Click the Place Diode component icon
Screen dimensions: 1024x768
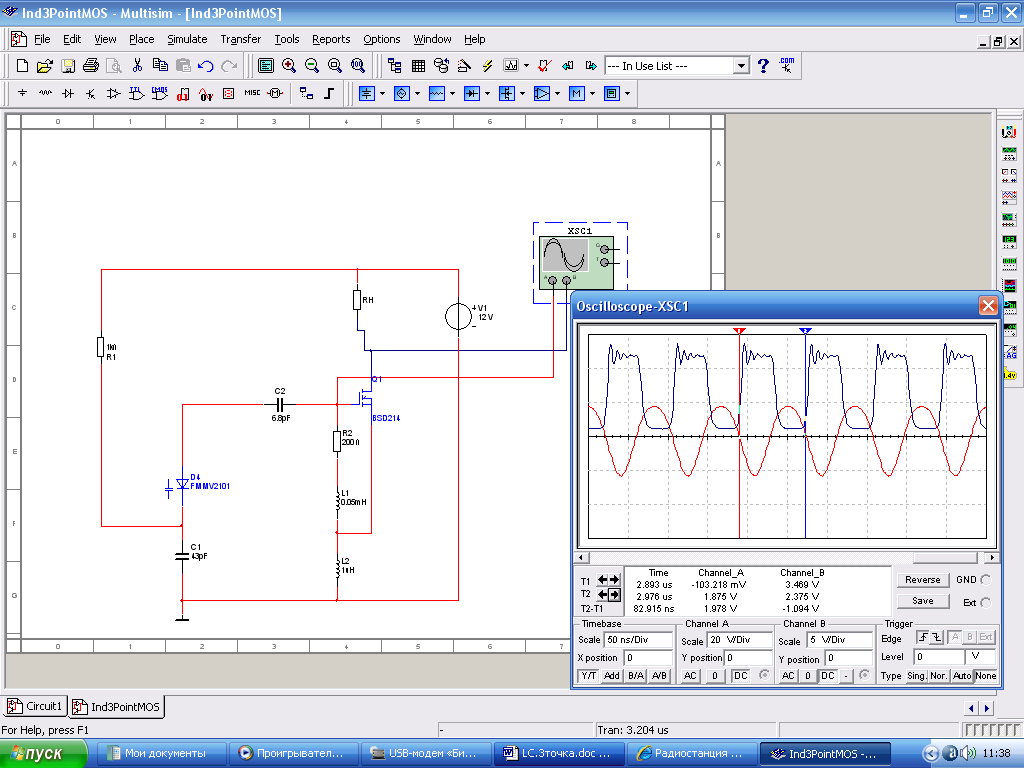68,94
